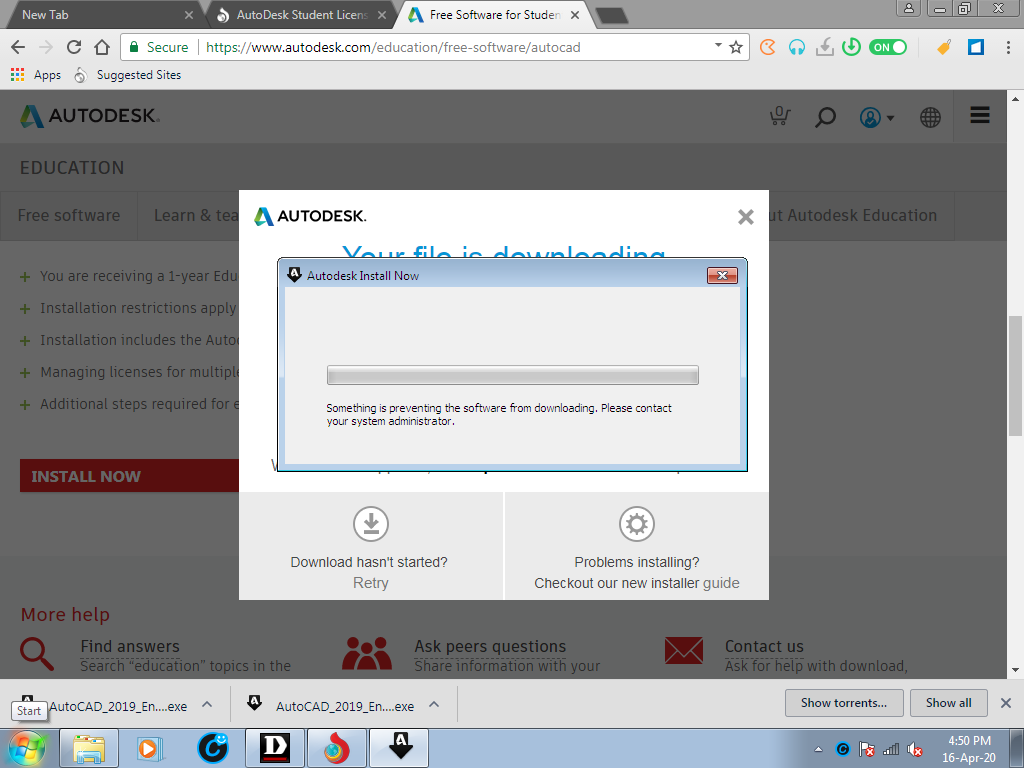Click the people icon beside Ask peers questions
This screenshot has width=1024, height=768.
[369, 652]
